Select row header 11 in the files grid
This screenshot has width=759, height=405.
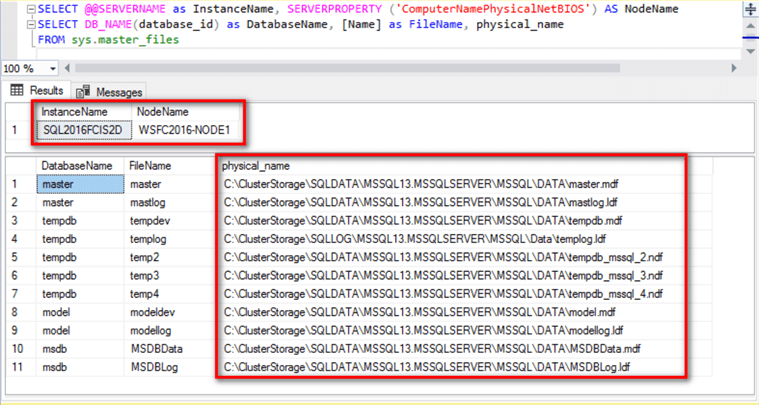tap(21, 367)
